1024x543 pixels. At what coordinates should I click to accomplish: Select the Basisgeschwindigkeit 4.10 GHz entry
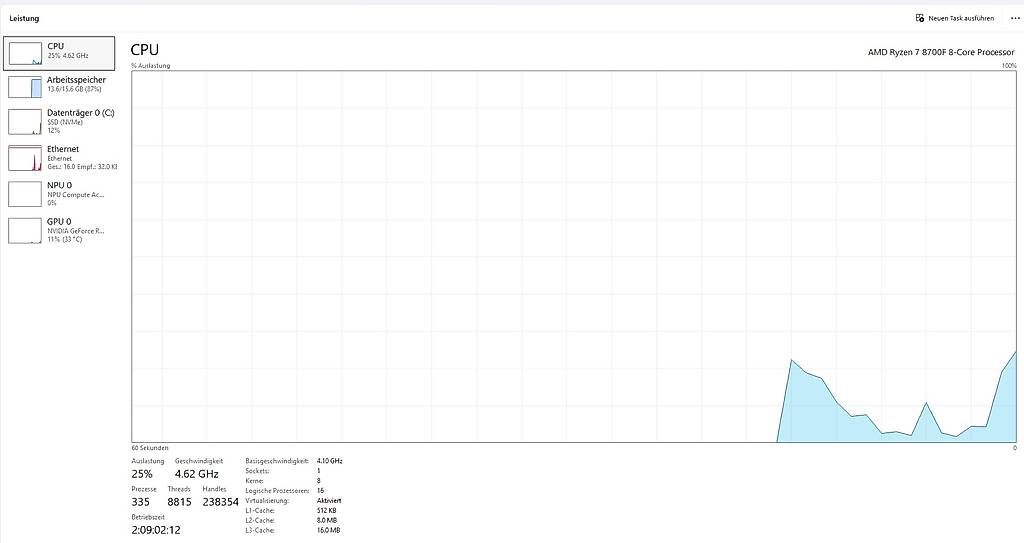point(329,461)
